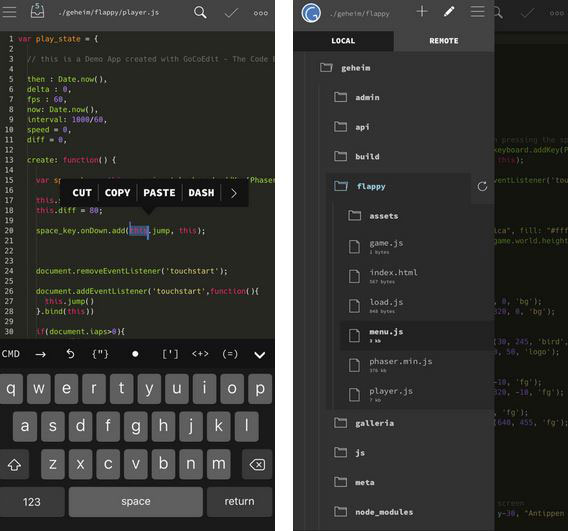Choose COPY in the context popup
This screenshot has height=531, width=568.
coord(117,193)
